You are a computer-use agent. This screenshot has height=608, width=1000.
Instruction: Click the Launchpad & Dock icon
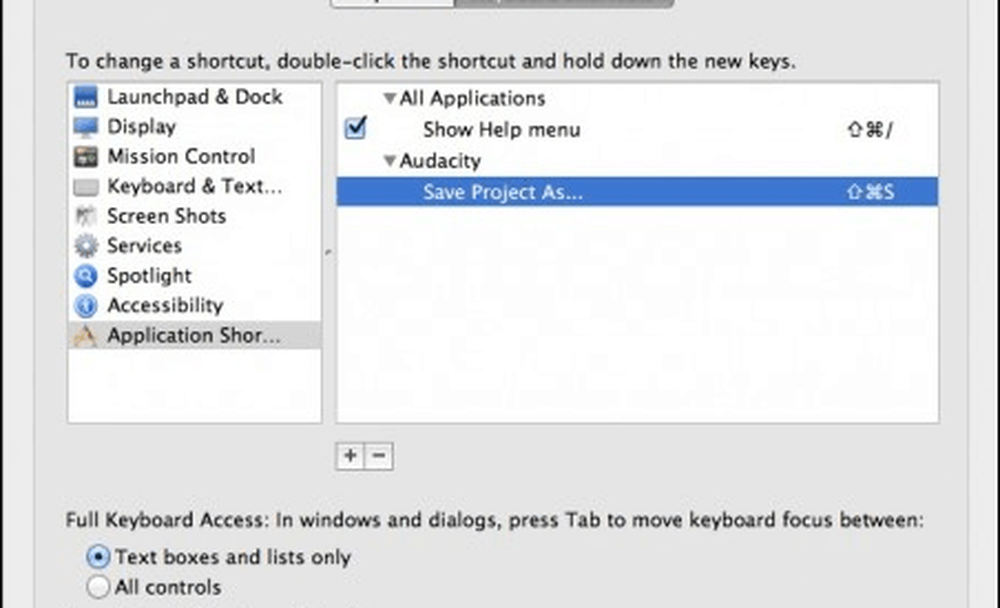[87, 97]
